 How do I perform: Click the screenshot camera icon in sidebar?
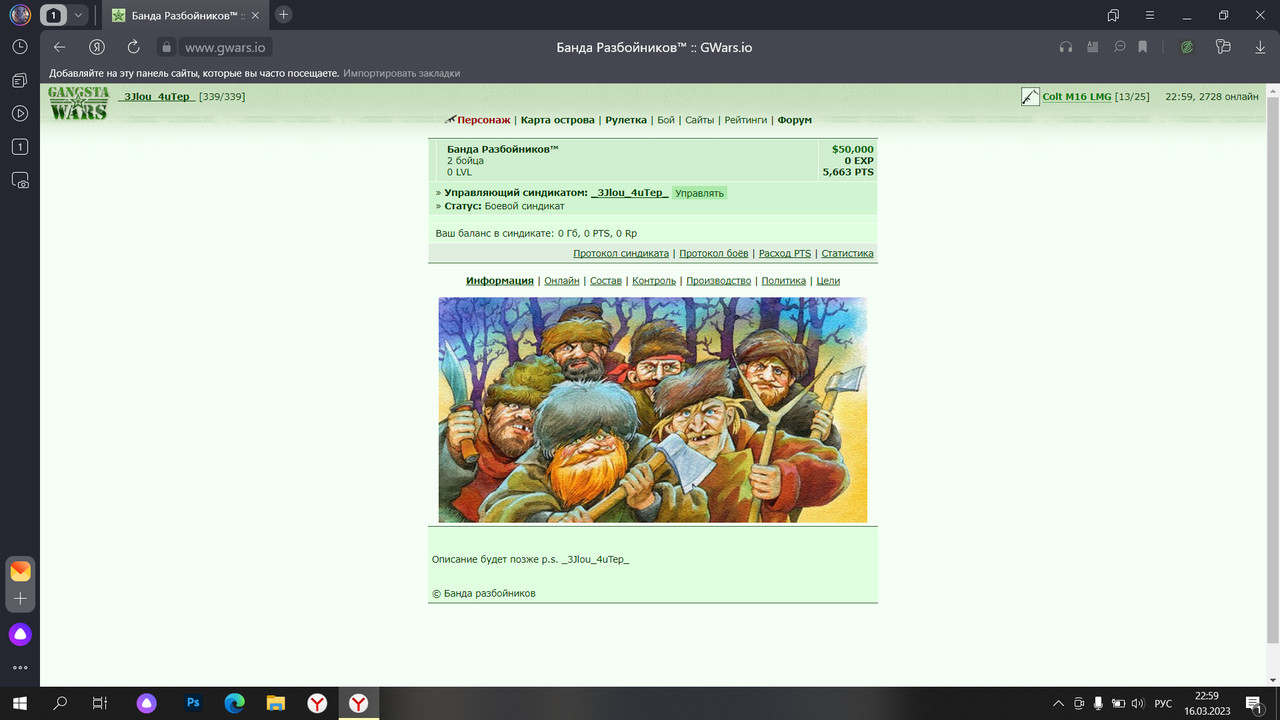[x=20, y=181]
